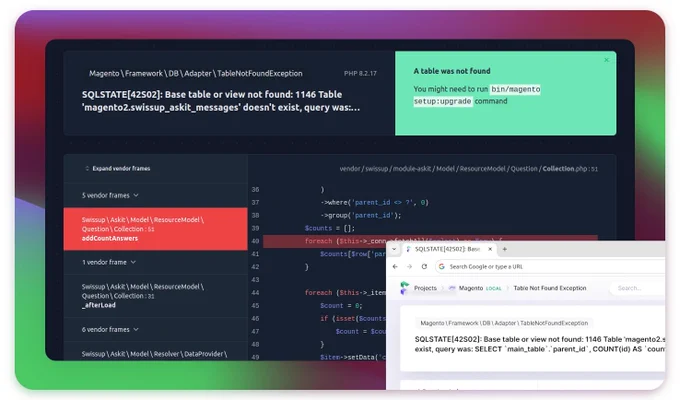680x400 pixels.
Task: Click the browser address bar
Action: (550, 266)
